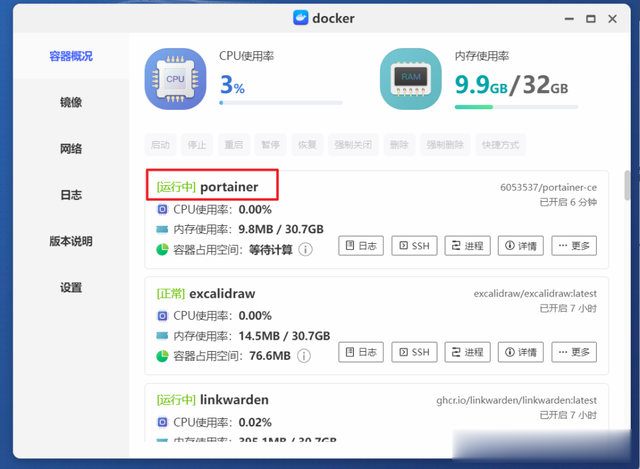640x469 pixels.
Task: Click excalidraw uptime 已开启 7 小时
Action: [x=568, y=308]
